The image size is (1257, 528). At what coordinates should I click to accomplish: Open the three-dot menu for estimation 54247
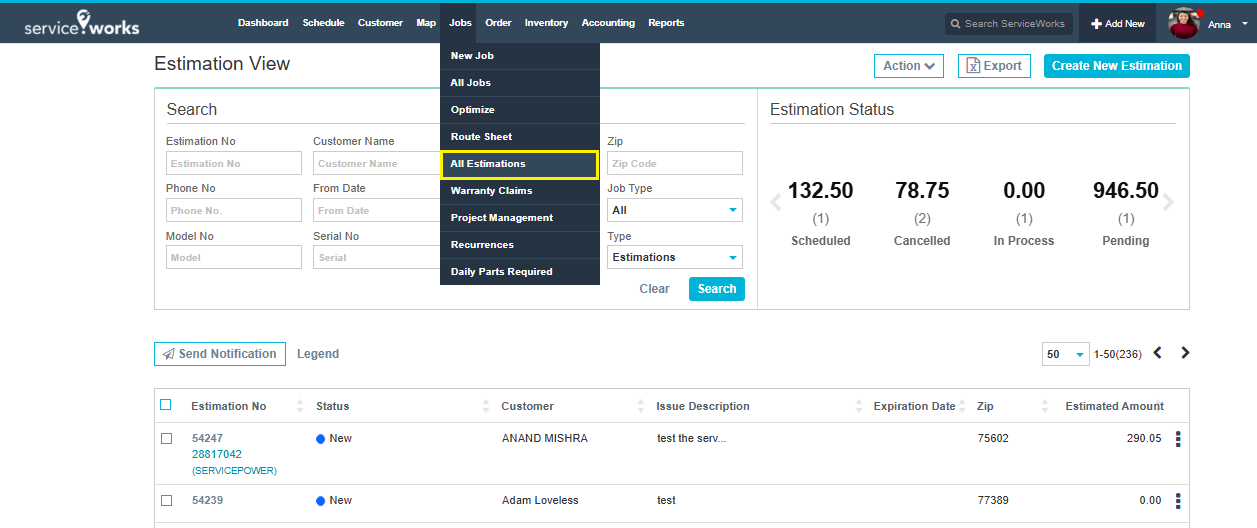pos(1177,439)
